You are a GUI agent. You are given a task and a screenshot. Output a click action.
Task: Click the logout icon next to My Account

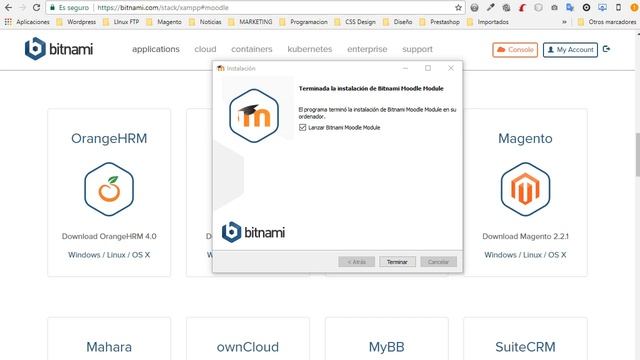pos(607,49)
